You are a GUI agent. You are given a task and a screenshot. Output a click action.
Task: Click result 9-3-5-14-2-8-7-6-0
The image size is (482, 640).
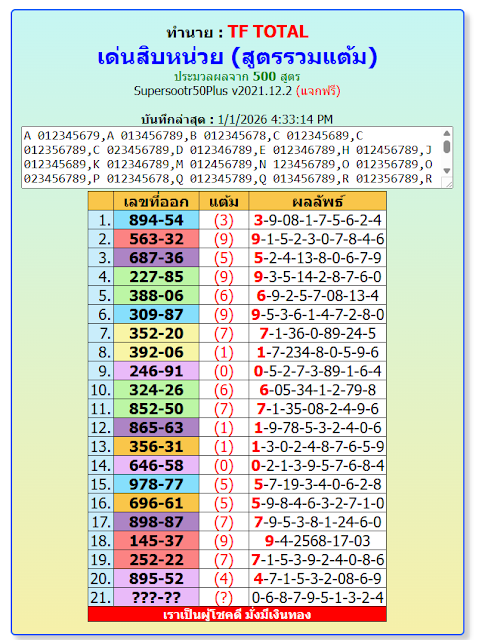pyautogui.click(x=318, y=277)
